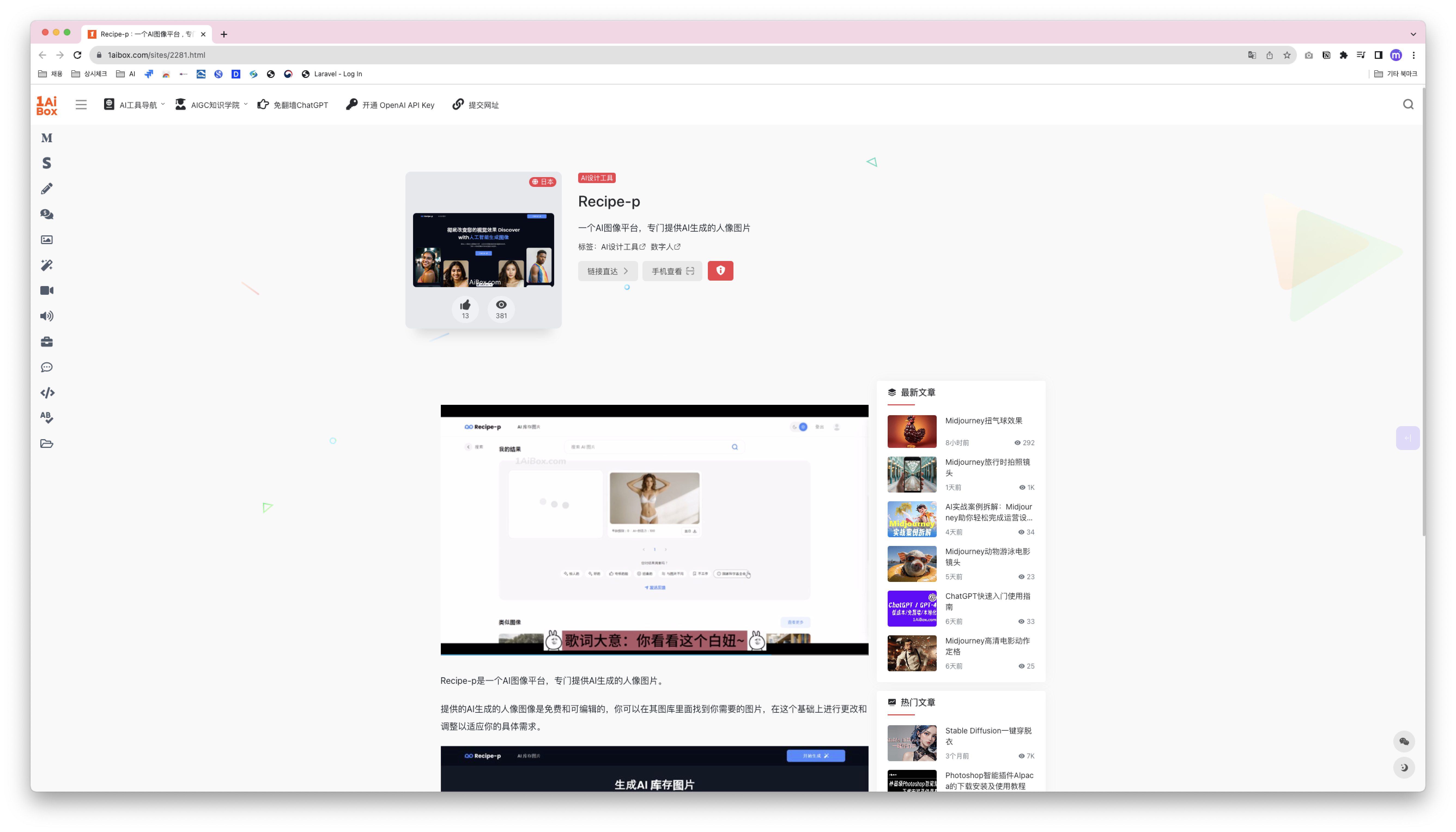Click the Recipe-p site preview thumbnail
1456x832 pixels.
click(483, 250)
